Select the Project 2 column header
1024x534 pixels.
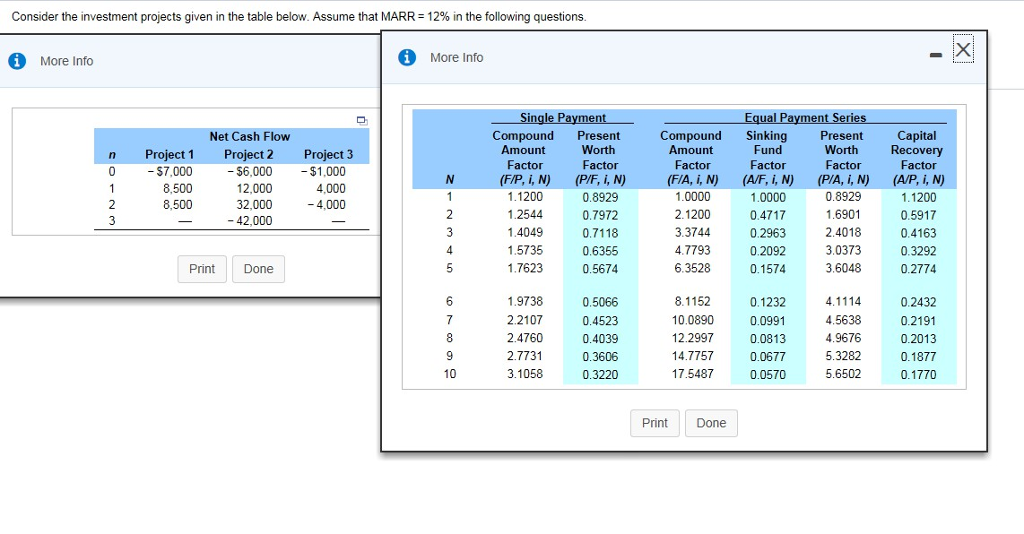[248, 154]
